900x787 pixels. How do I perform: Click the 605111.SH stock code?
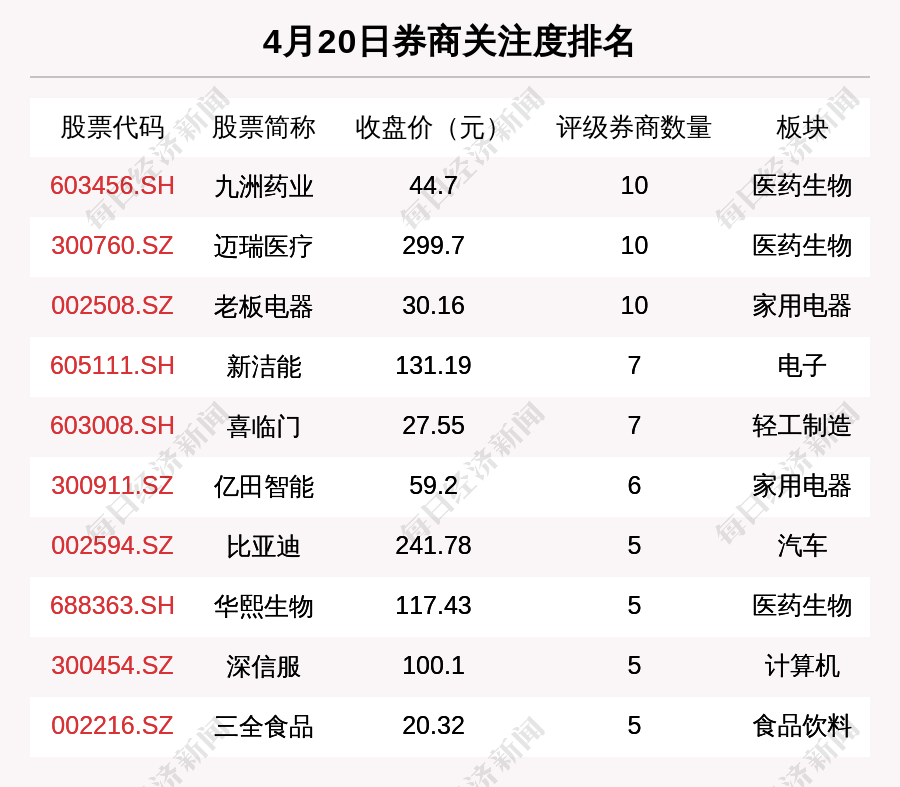112,366
